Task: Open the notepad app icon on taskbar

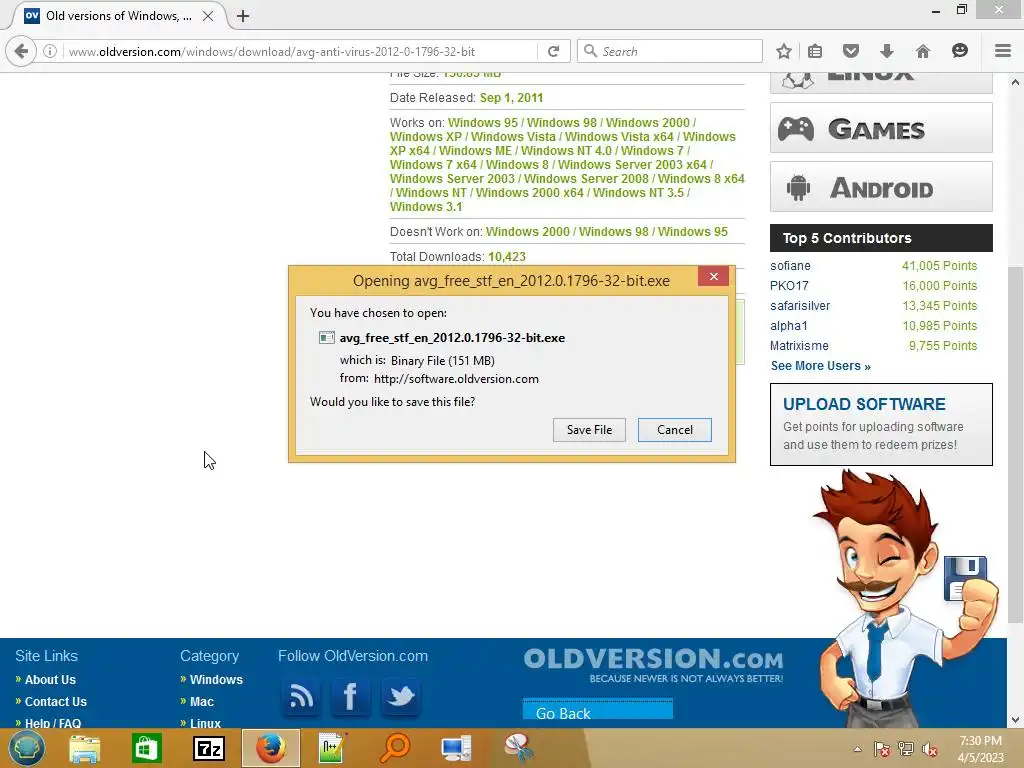Action: point(332,748)
